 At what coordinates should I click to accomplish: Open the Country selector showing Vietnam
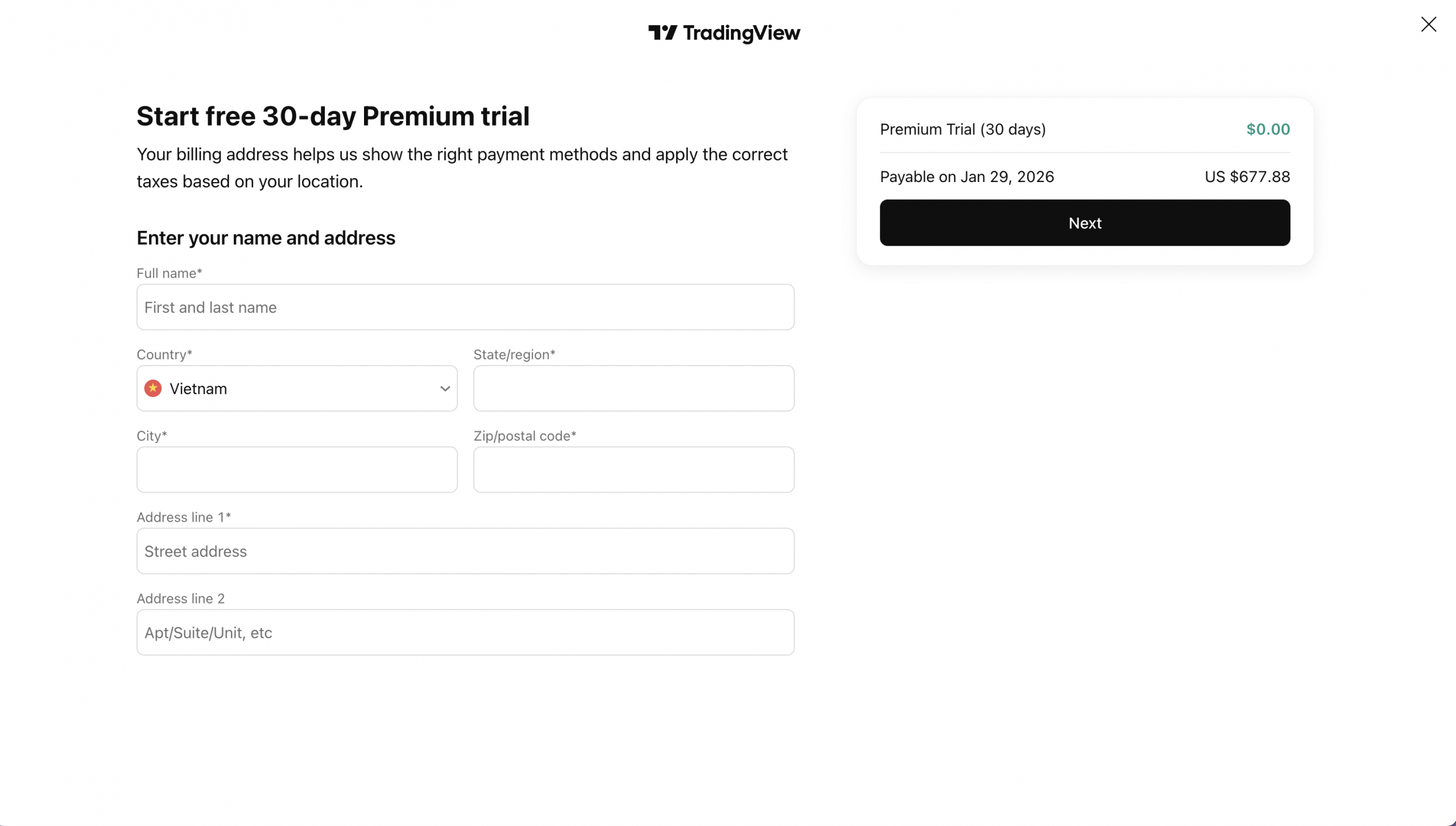296,389
